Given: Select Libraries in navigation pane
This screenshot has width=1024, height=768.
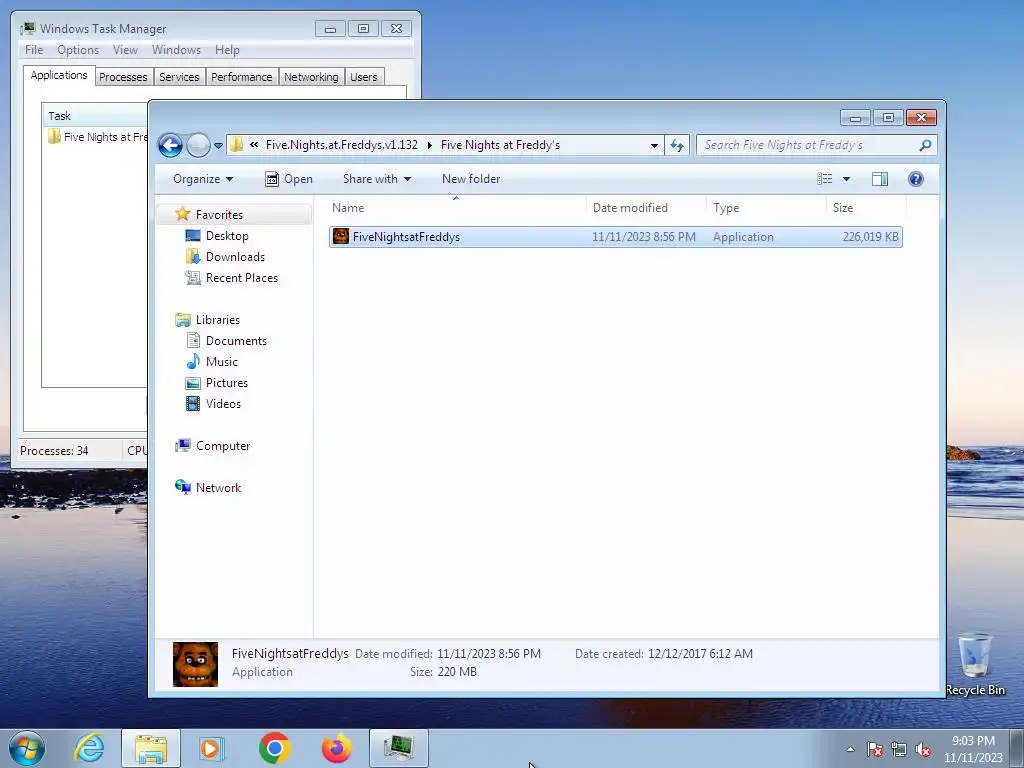Looking at the screenshot, I should 217,320.
